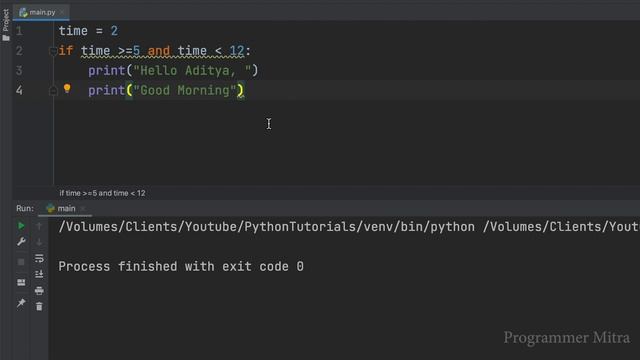Click the "Good Morning" string
The height and width of the screenshot is (360, 640).
(184, 90)
